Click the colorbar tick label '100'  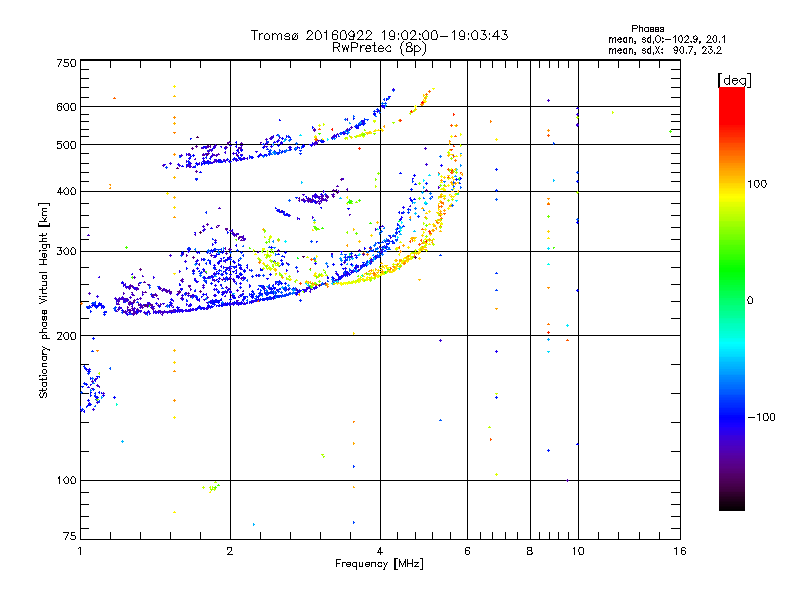click(757, 184)
